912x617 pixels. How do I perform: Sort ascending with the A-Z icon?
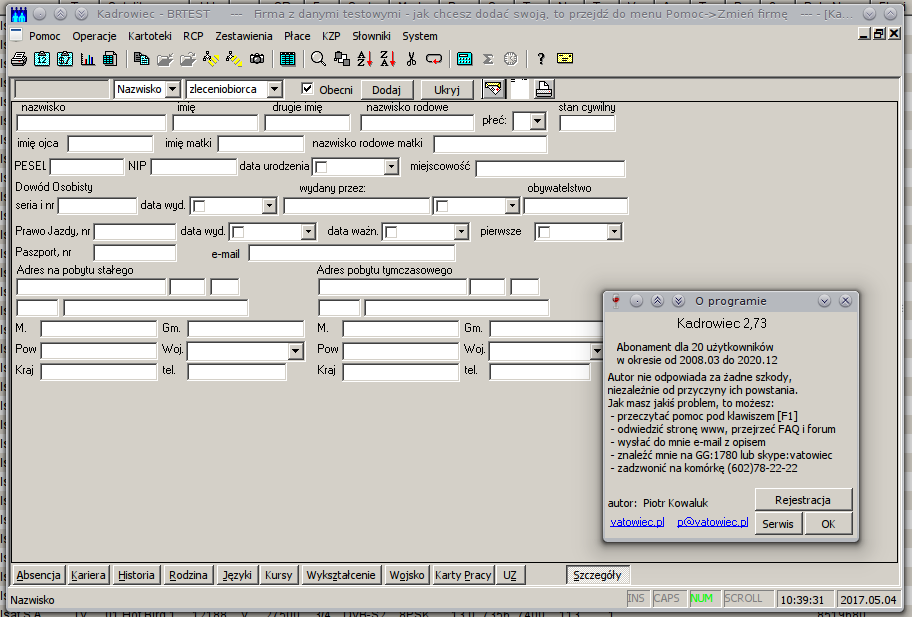point(365,59)
